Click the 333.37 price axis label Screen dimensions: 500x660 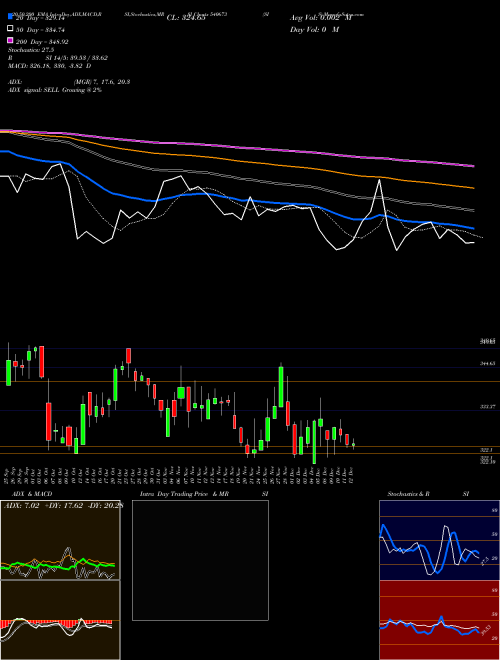coord(487,407)
